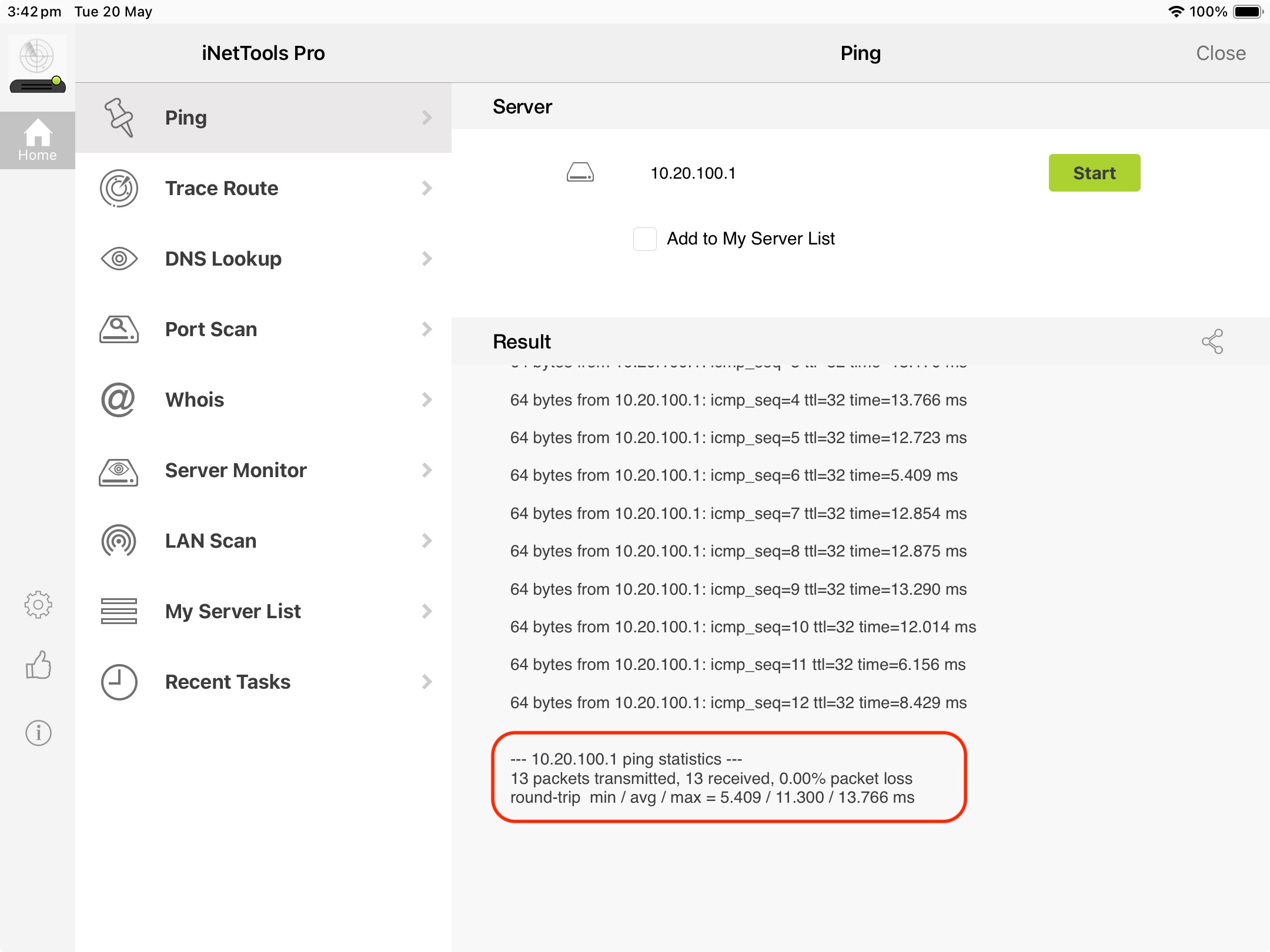The width and height of the screenshot is (1270, 952).
Task: Open the Server Monitor tool
Action: 263,470
